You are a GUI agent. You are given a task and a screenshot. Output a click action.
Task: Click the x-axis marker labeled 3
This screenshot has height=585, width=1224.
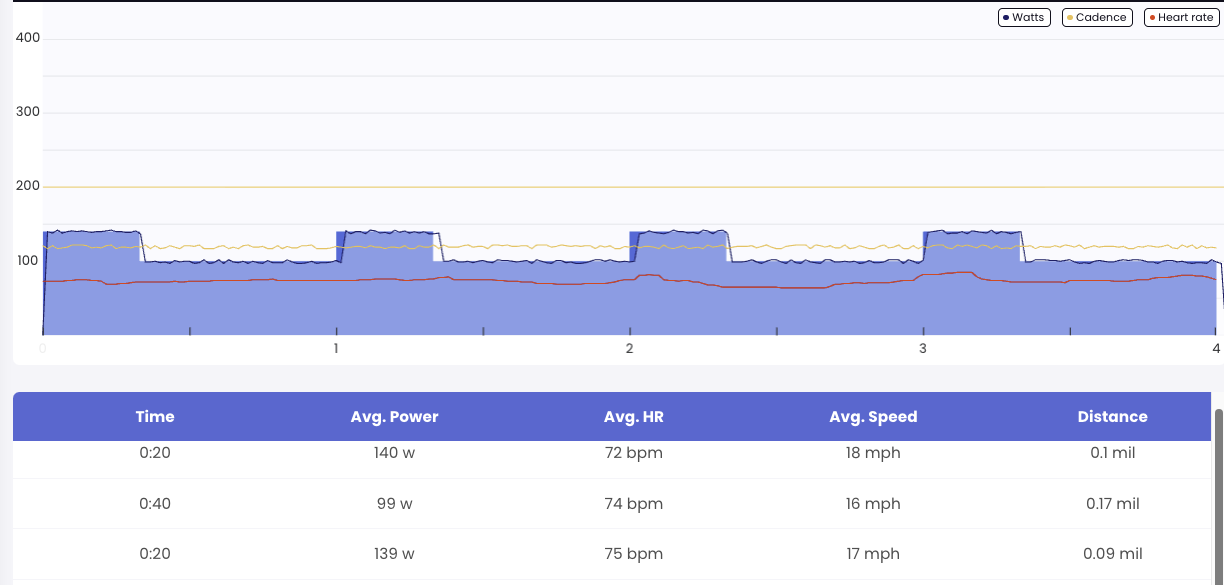click(923, 349)
